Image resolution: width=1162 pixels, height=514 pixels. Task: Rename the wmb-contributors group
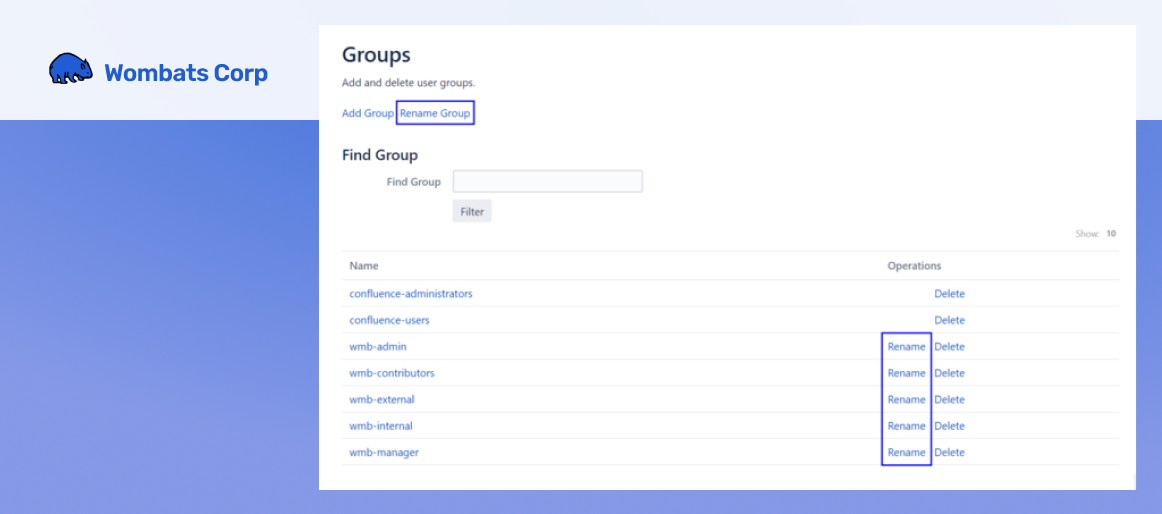tap(906, 373)
